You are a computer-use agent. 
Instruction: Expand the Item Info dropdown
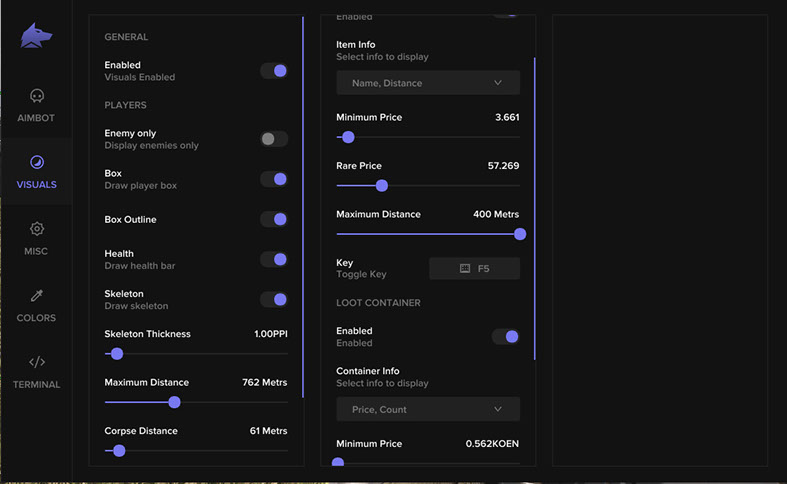[428, 83]
